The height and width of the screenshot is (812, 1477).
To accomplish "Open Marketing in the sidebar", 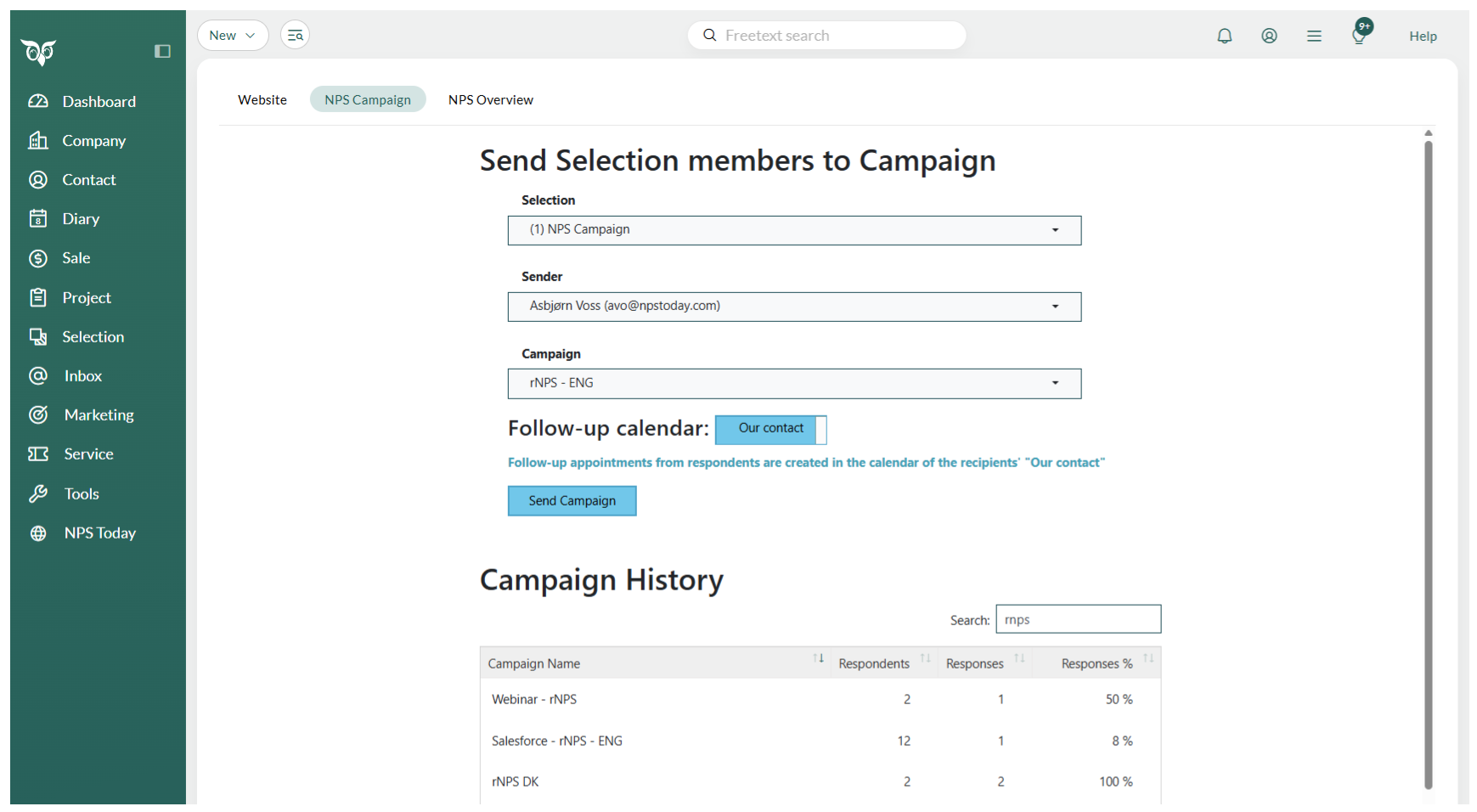I will pyautogui.click(x=99, y=415).
